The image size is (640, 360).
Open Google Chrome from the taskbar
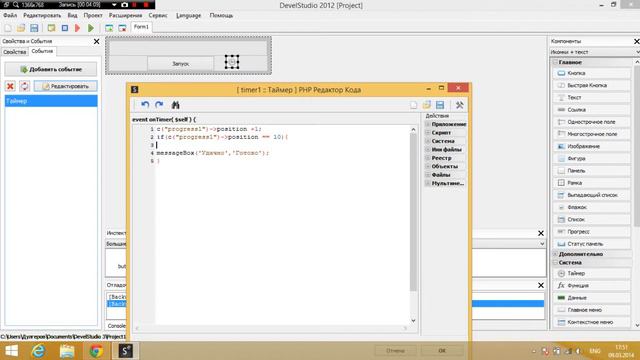coord(96,351)
